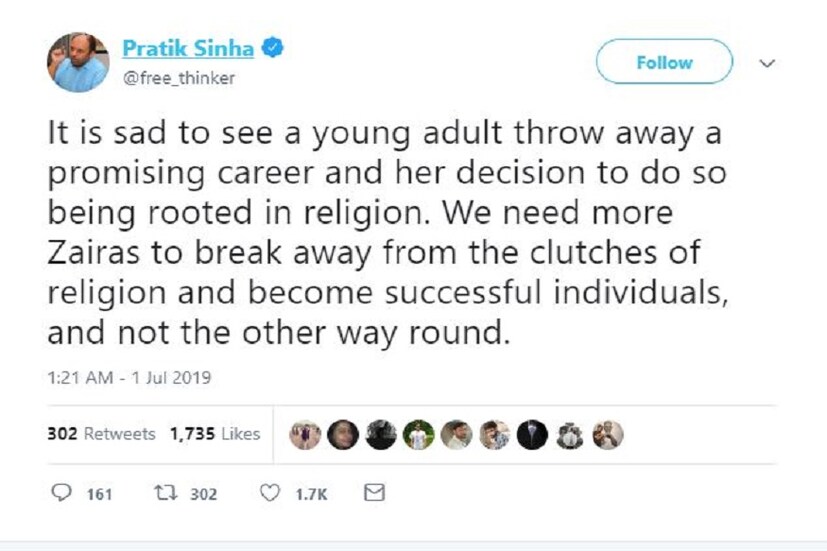827x551 pixels.
Task: Click the grayscale third liker avatar
Action: [x=380, y=434]
